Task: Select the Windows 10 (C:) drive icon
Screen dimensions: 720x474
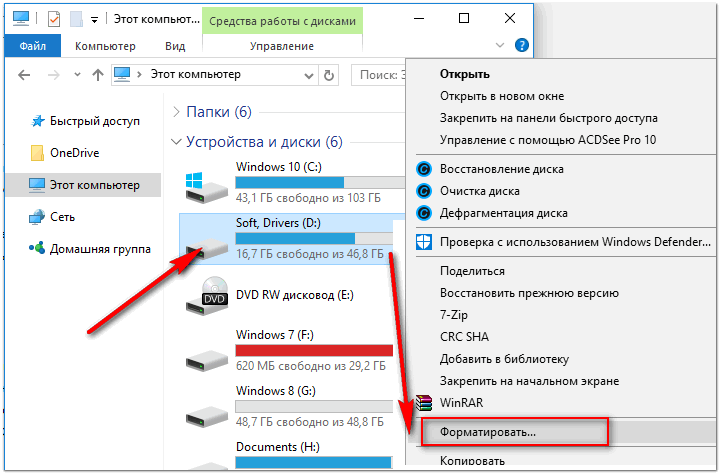Action: [206, 188]
